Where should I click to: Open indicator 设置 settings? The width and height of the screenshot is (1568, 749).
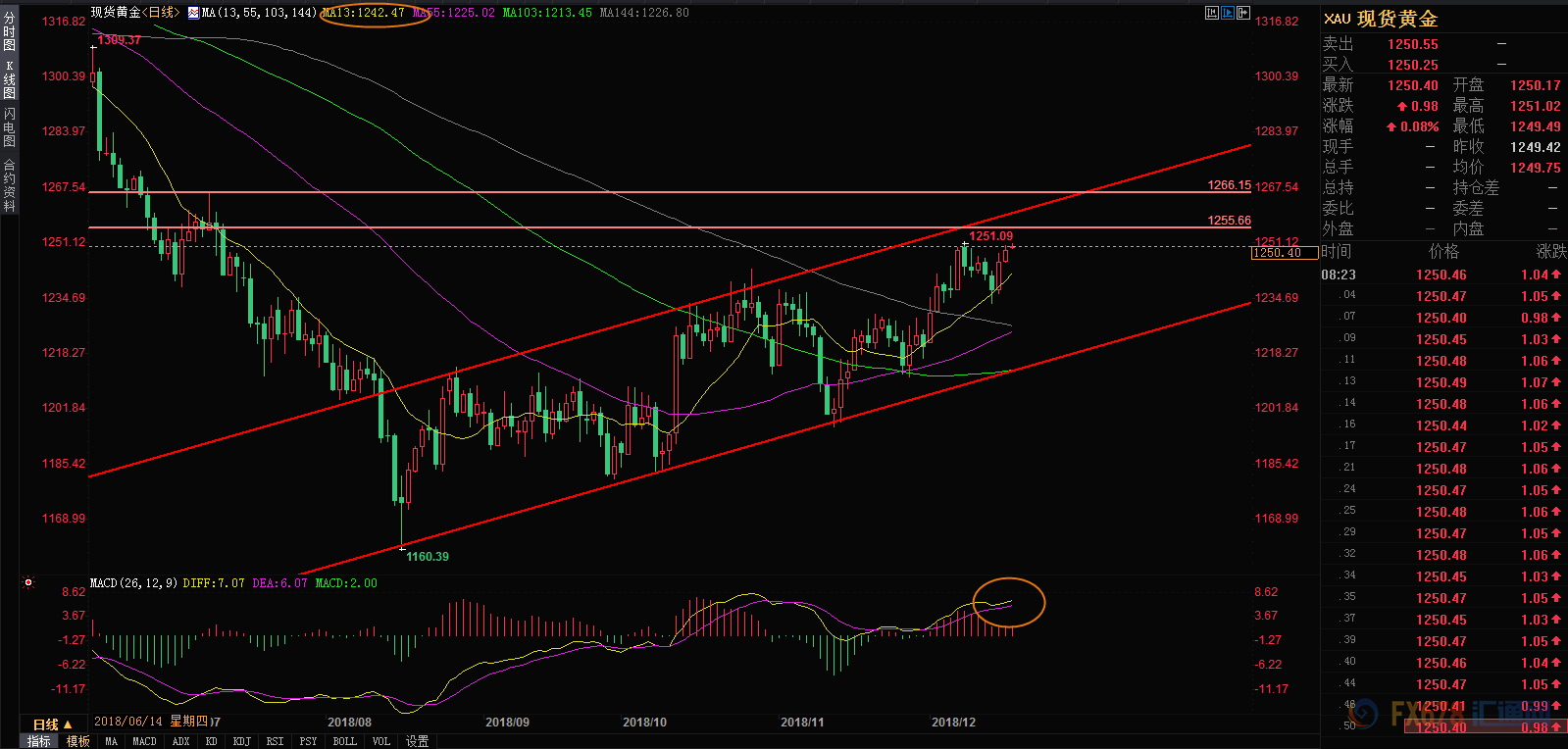pos(418,741)
